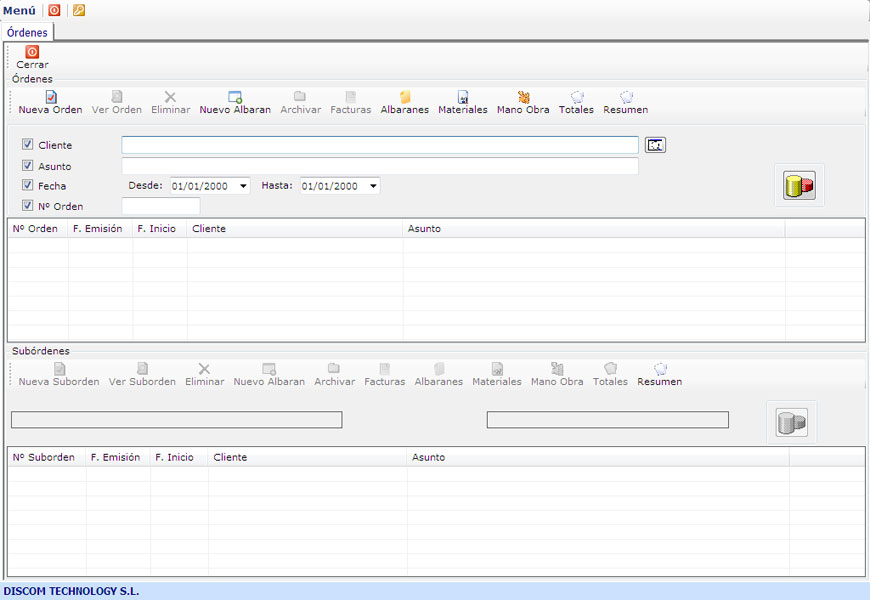This screenshot has height=600, width=870.
Task: Uncheck the Cliente filter checkbox
Action: tap(28, 145)
